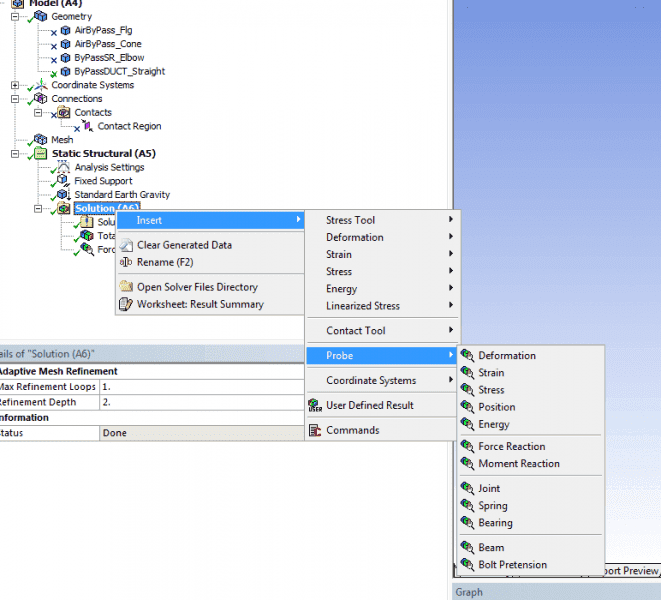Select the Contact Region tree item
The height and width of the screenshot is (600, 661).
point(129,126)
